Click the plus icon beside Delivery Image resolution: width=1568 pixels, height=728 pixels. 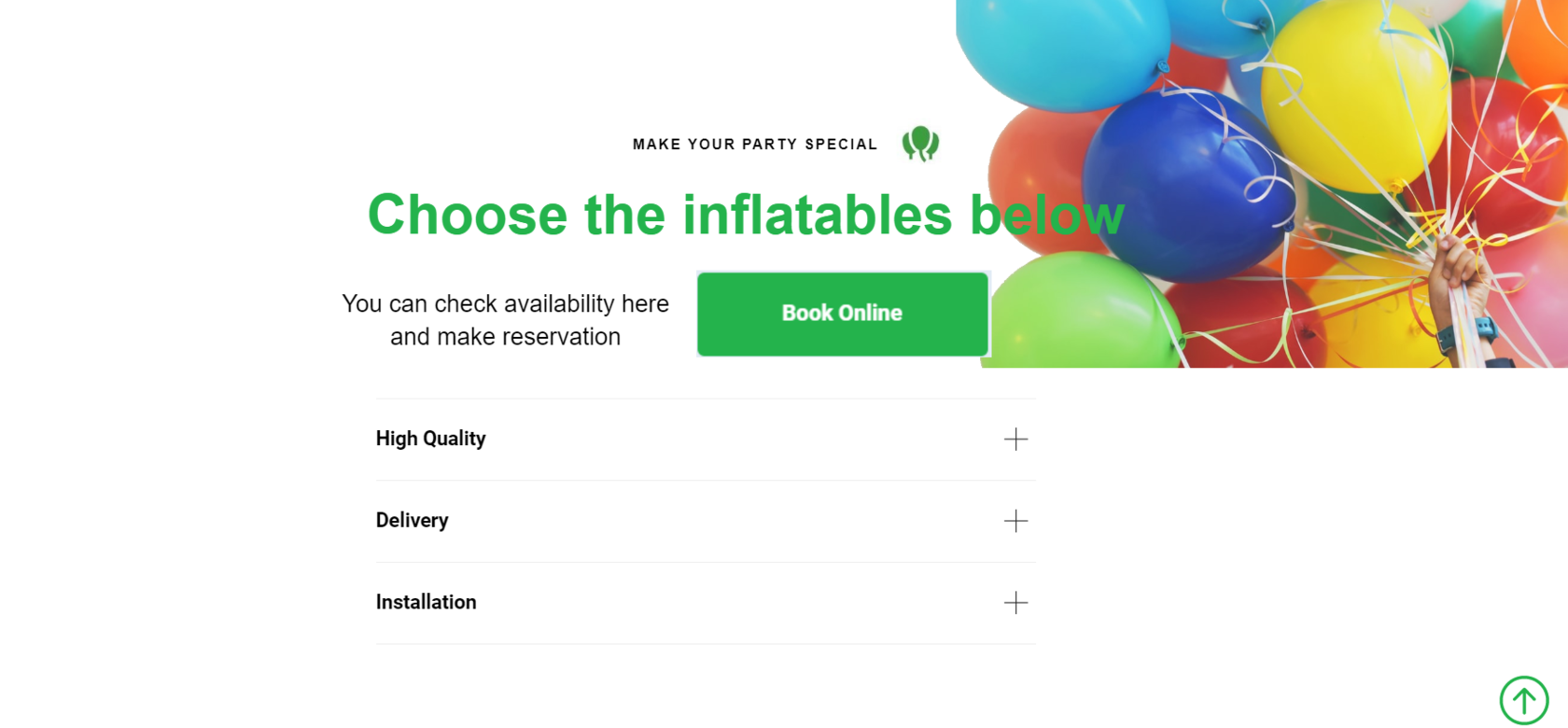tap(1015, 521)
